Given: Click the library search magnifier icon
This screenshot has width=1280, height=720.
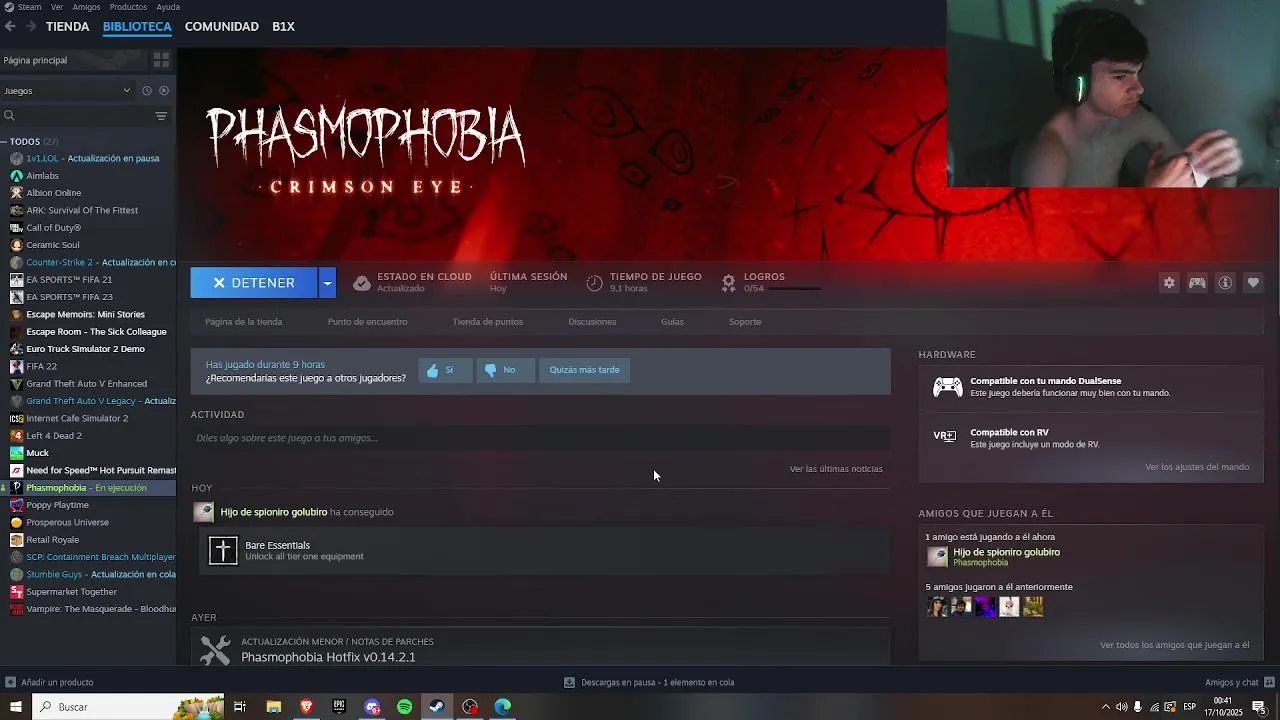Looking at the screenshot, I should pyautogui.click(x=9, y=116).
